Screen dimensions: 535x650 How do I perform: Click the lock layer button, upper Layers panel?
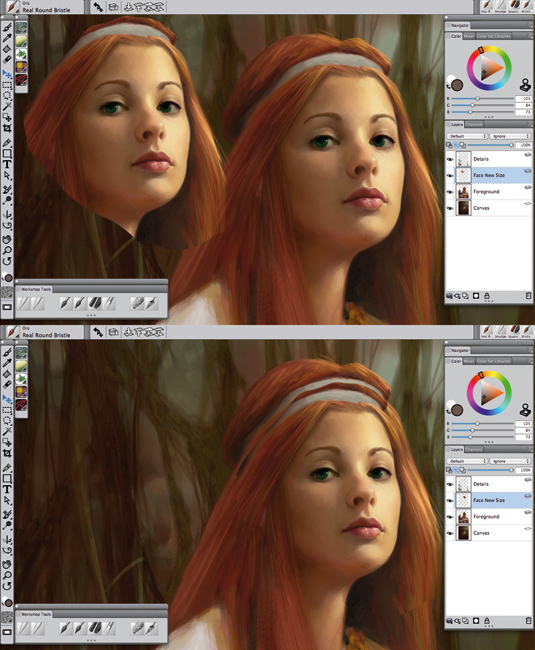coord(487,296)
